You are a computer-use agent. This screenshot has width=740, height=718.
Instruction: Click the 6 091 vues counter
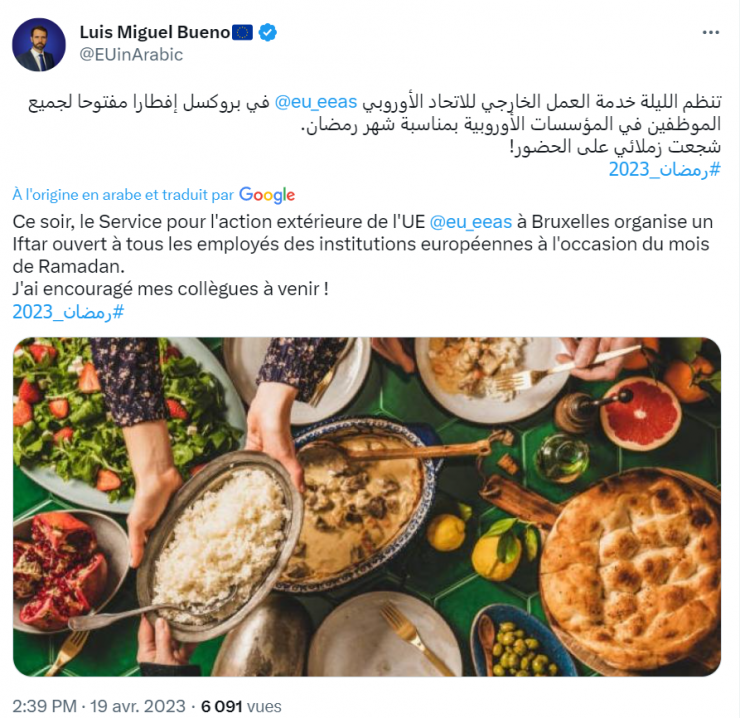click(241, 706)
